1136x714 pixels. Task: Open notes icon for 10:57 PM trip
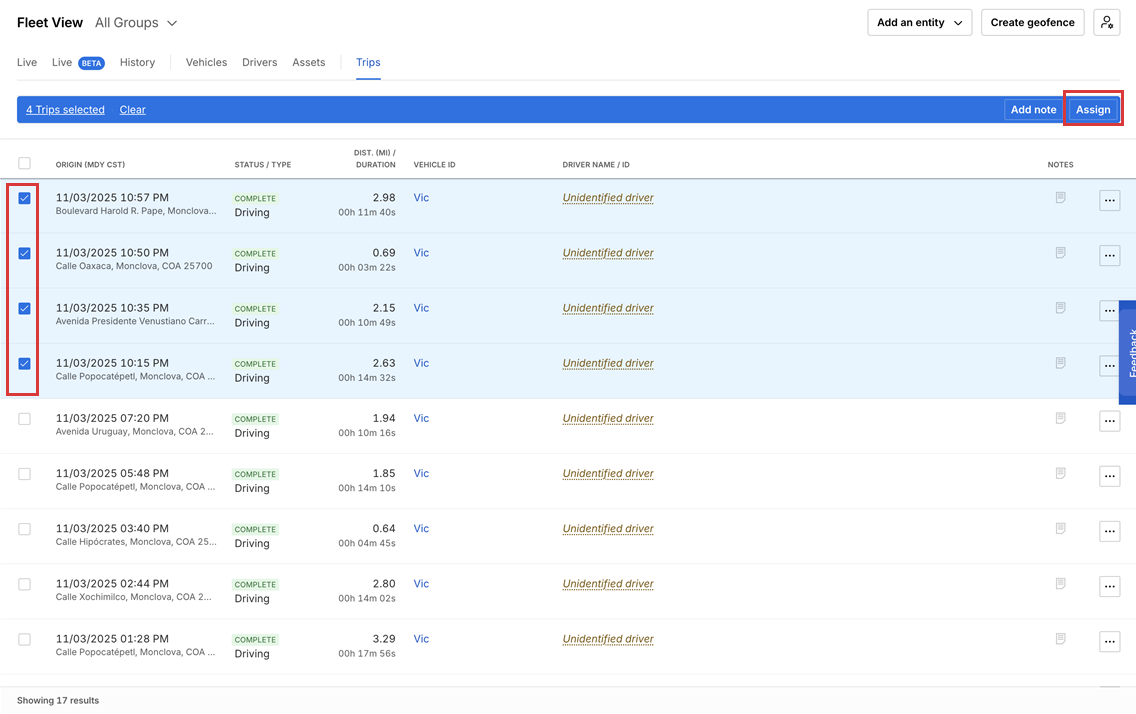coord(1060,198)
